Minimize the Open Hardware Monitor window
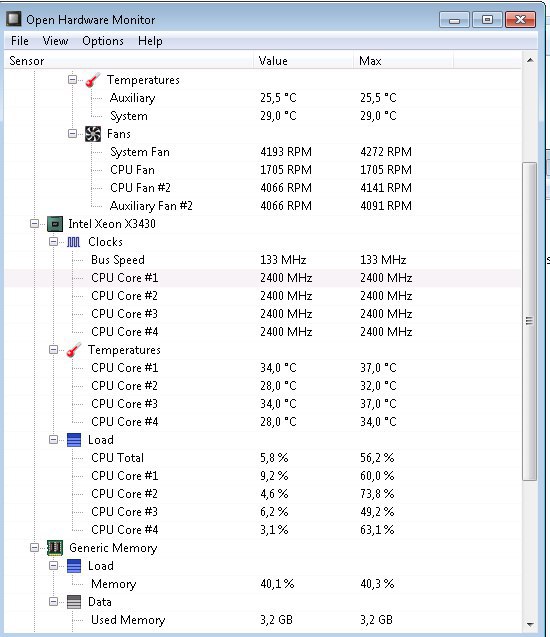Screen dimensions: 550x637 [454, 20]
